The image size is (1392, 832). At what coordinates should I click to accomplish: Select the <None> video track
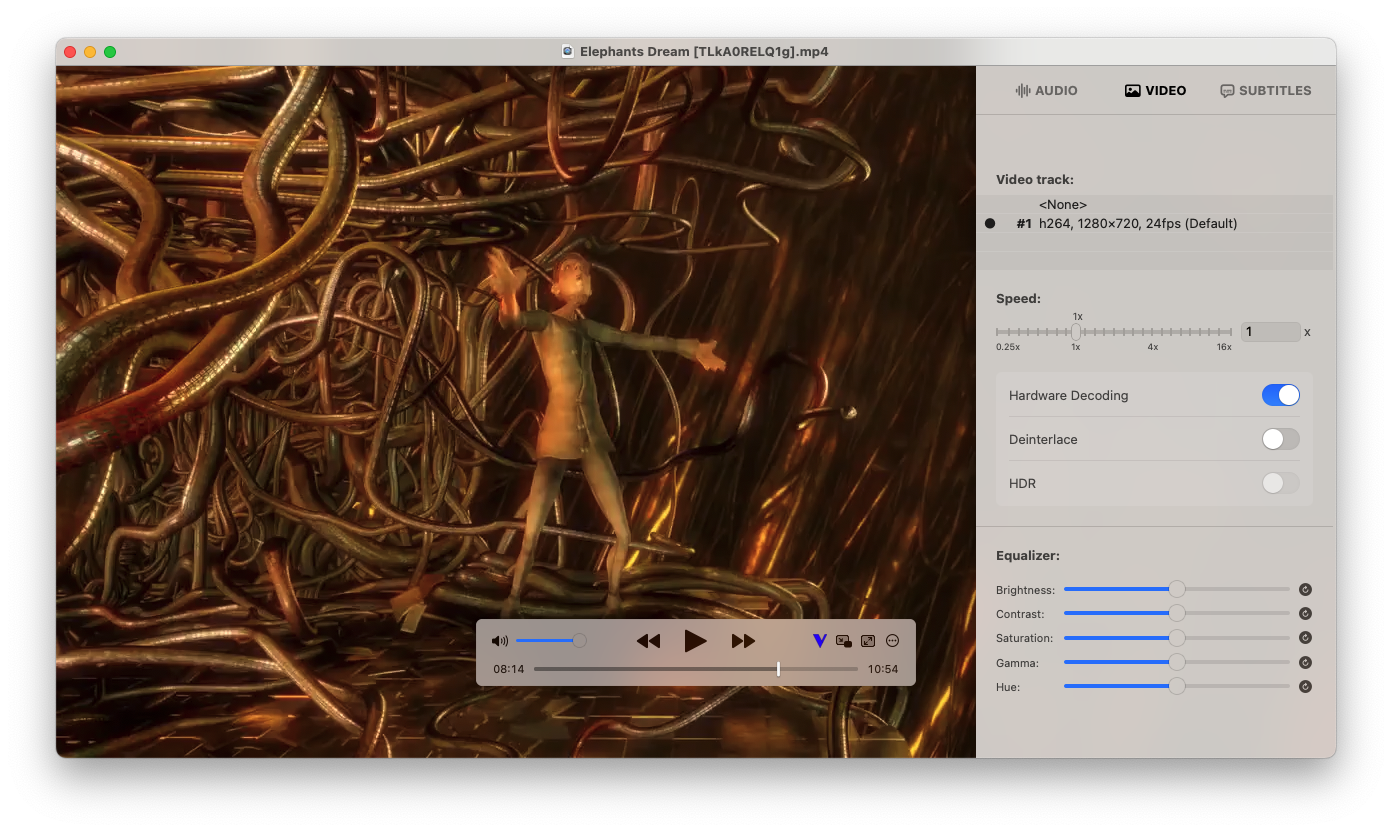tap(1155, 205)
